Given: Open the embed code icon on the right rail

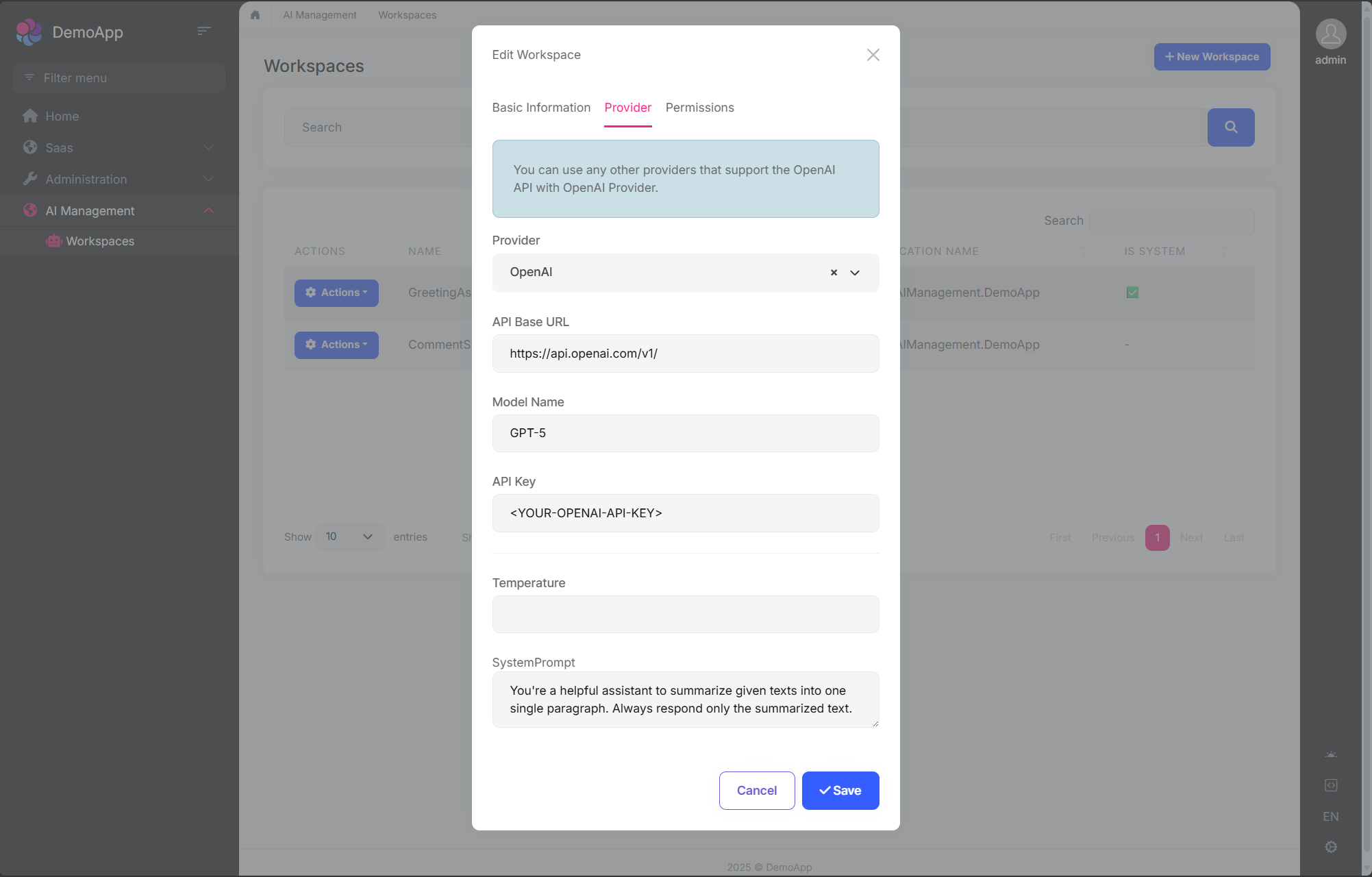Looking at the screenshot, I should tap(1331, 785).
